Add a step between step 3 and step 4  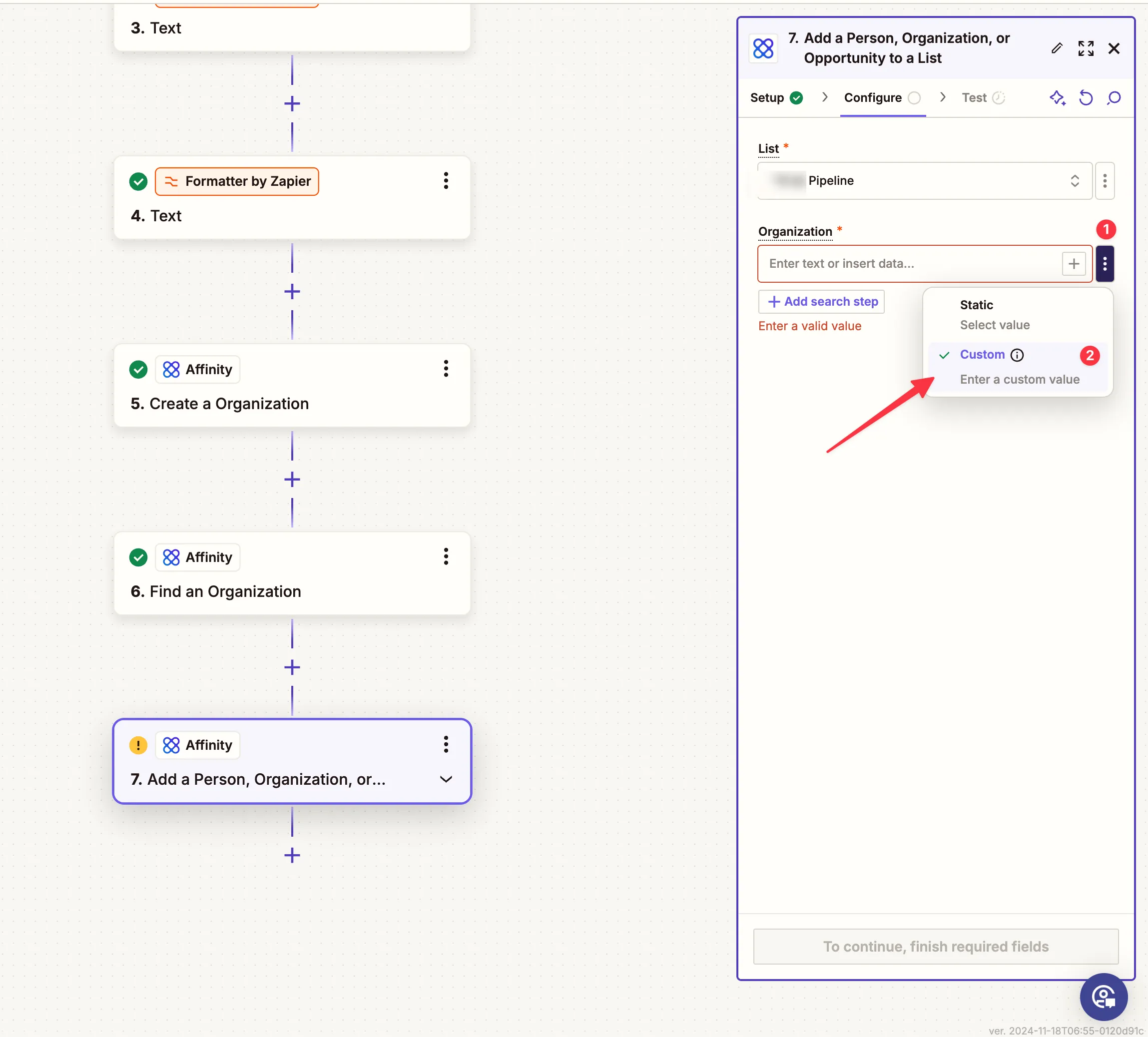pos(292,103)
